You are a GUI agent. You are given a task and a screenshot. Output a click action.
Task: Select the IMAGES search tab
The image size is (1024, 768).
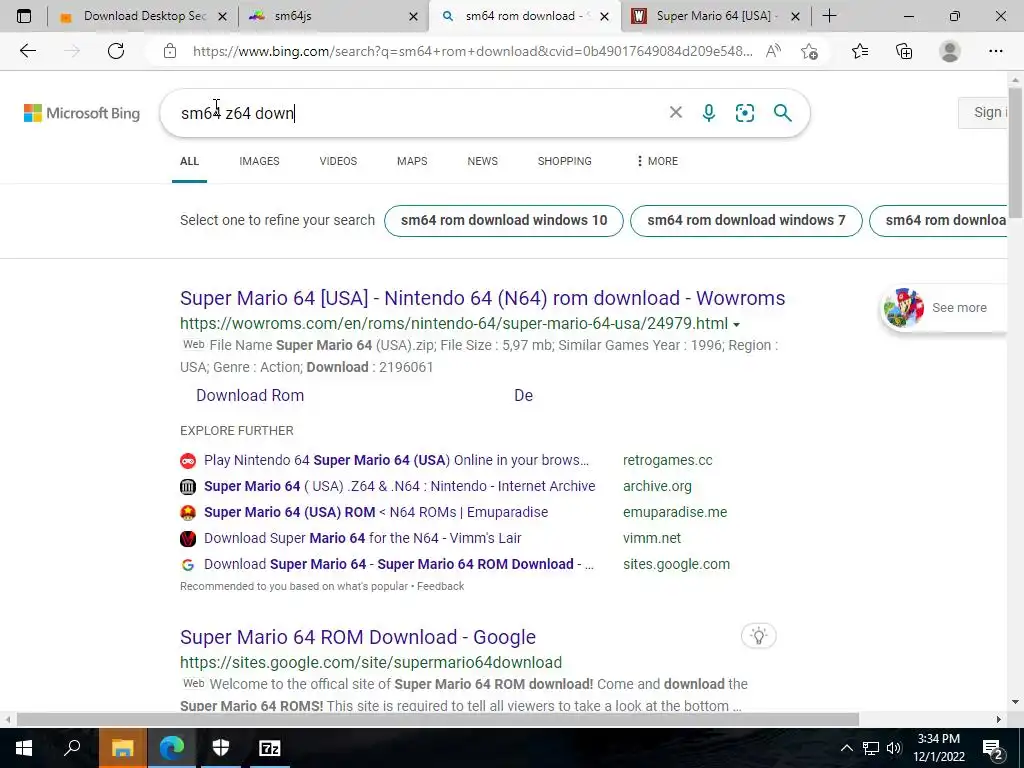(x=259, y=161)
